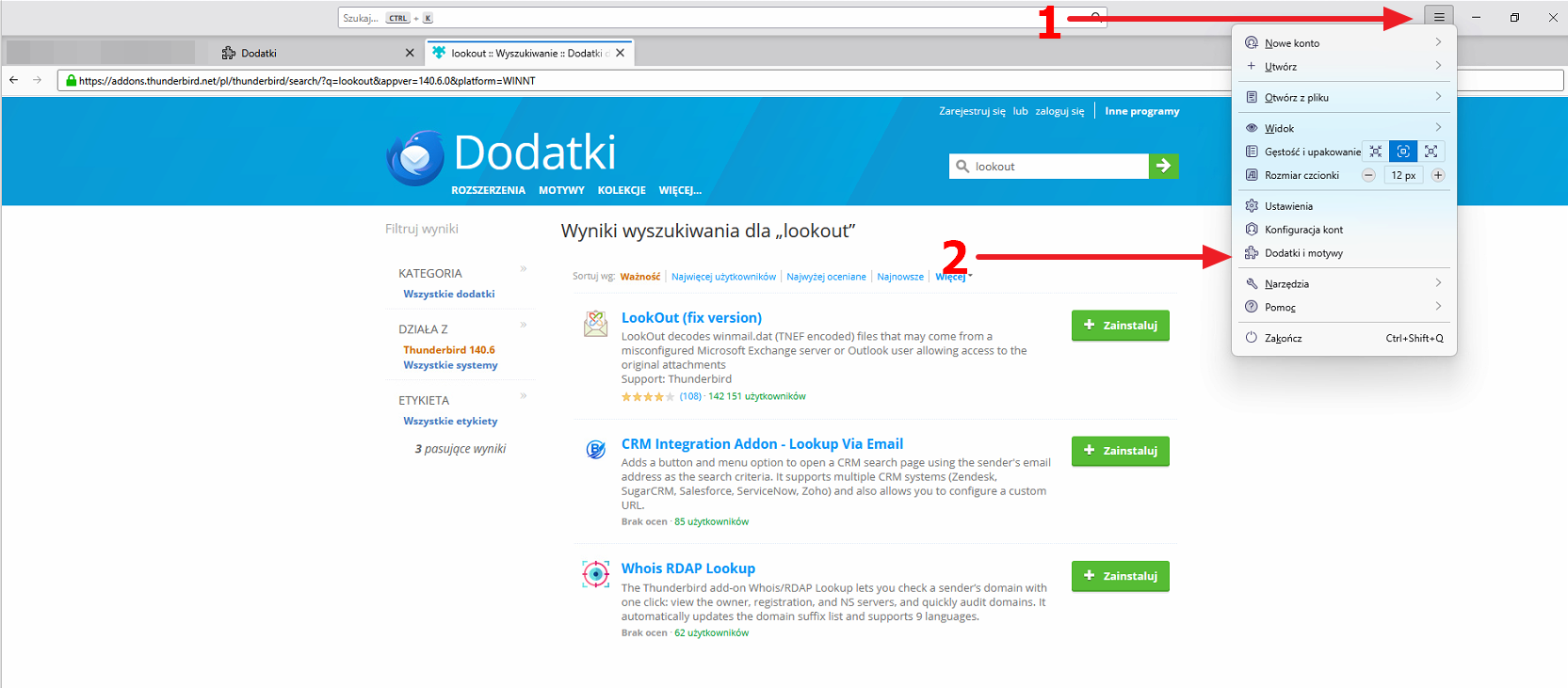Open Ustawienia from the app menu
Screen dimensions: 1568x688
(x=1344, y=206)
